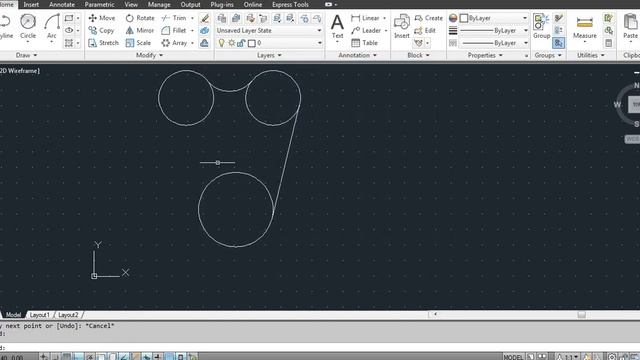
Task: Toggle the layer on/off lightbulb
Action: click(221, 42)
